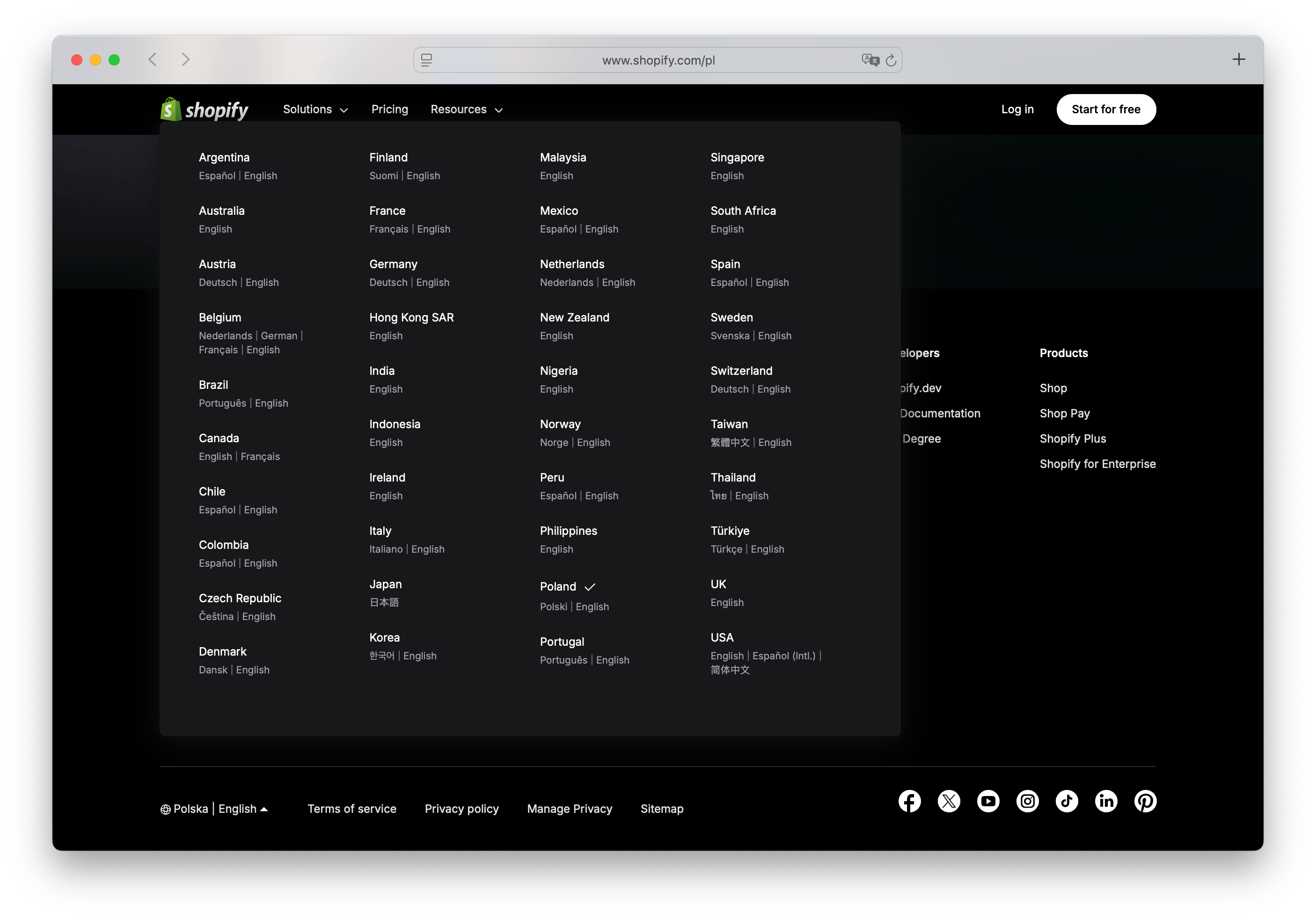Click the Shopify logo in the header

[204, 109]
